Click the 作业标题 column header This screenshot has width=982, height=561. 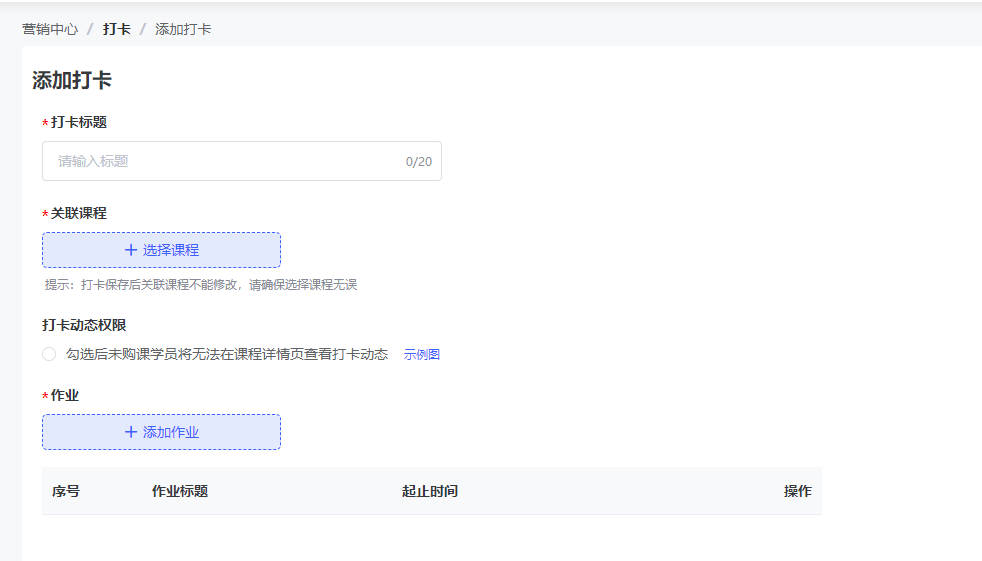pyautogui.click(x=180, y=491)
